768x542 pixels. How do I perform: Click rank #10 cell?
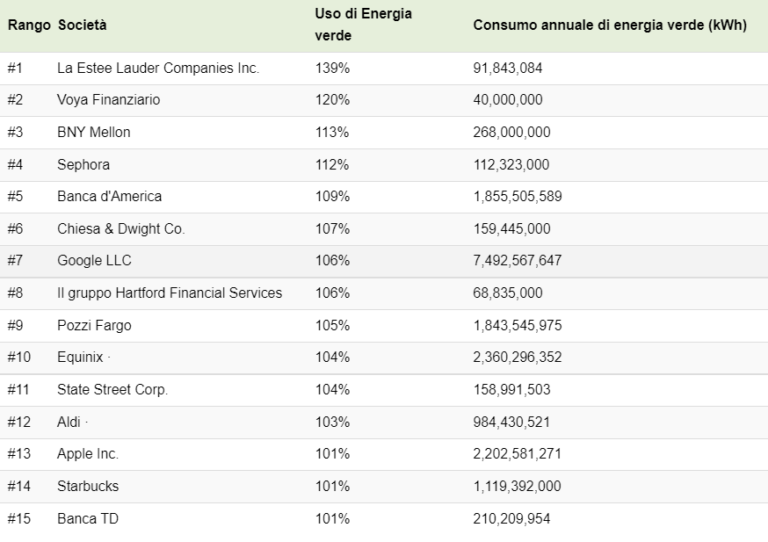[19, 357]
